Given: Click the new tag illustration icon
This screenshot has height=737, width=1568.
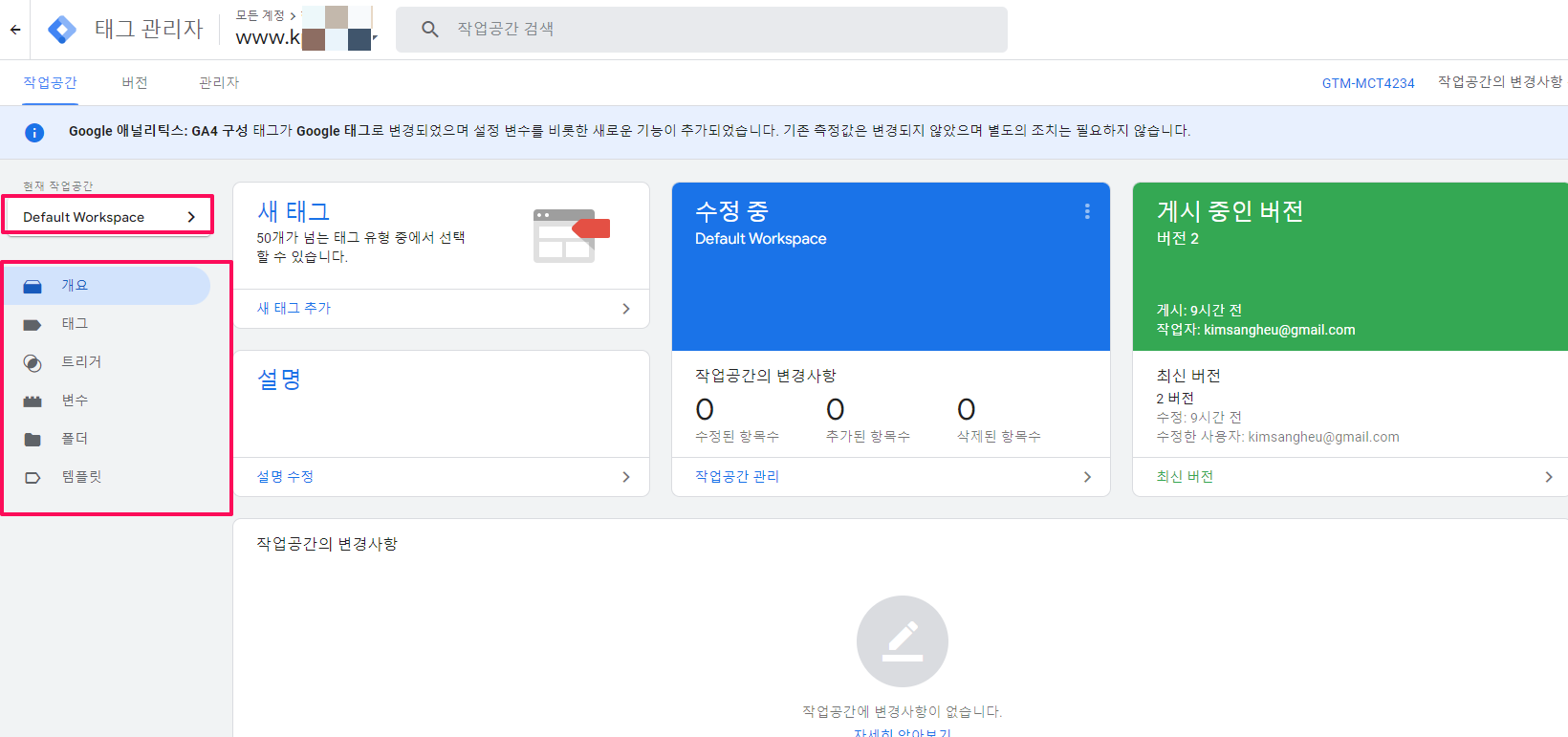Looking at the screenshot, I should 571,235.
